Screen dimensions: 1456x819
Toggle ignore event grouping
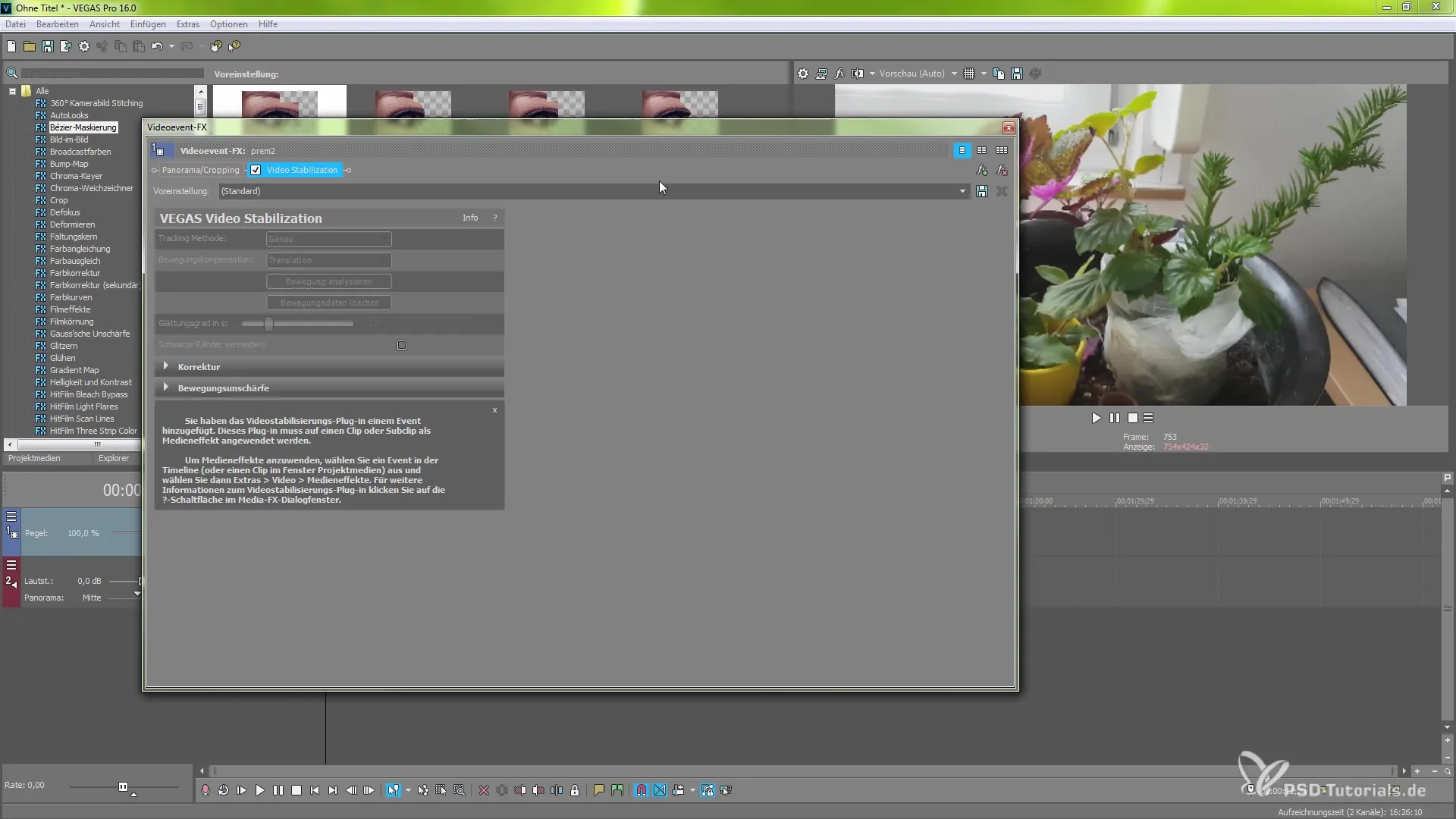[726, 790]
